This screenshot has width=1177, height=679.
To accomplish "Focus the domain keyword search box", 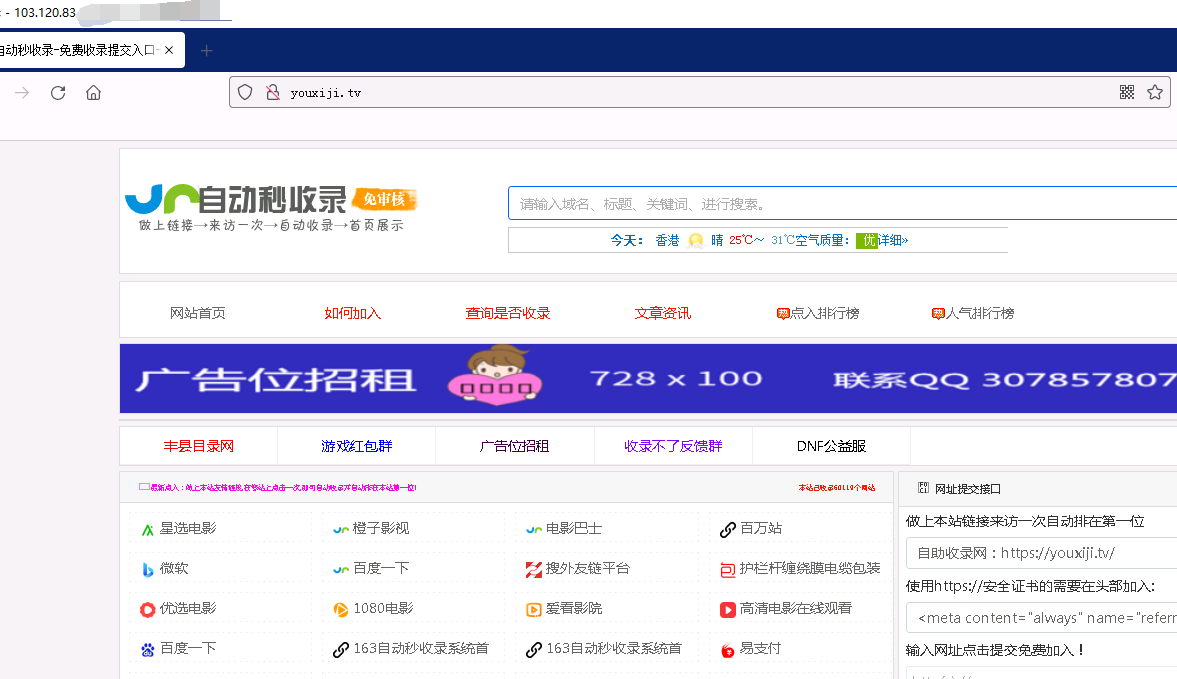I will click(840, 204).
